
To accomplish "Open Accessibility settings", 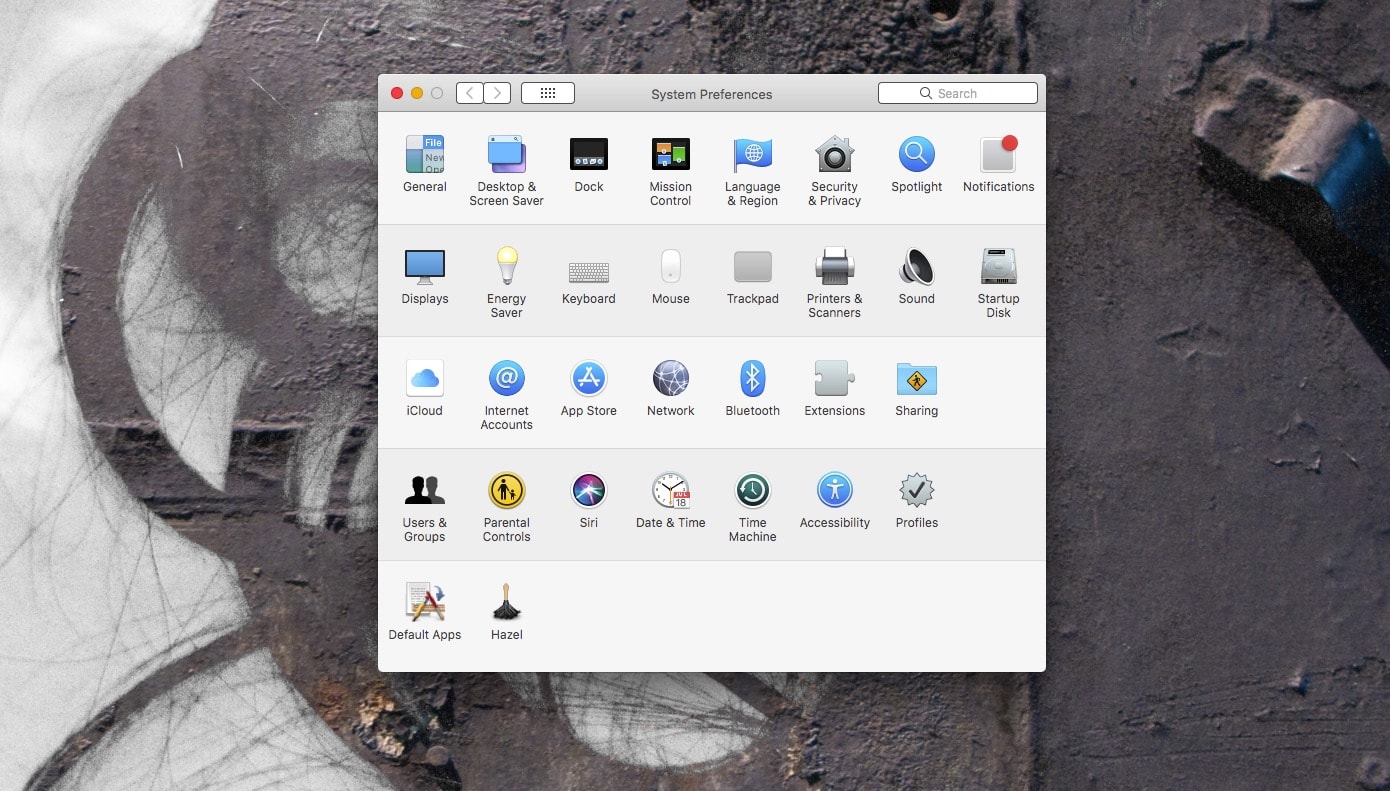I will click(834, 491).
